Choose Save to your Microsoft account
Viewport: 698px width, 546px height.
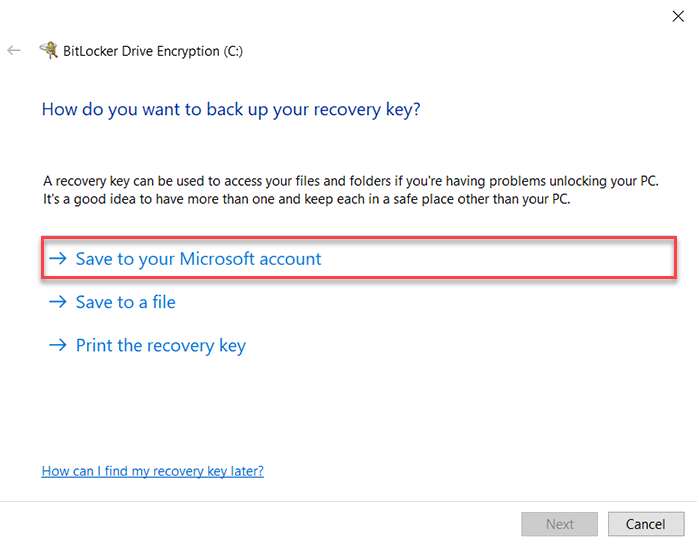[198, 259]
